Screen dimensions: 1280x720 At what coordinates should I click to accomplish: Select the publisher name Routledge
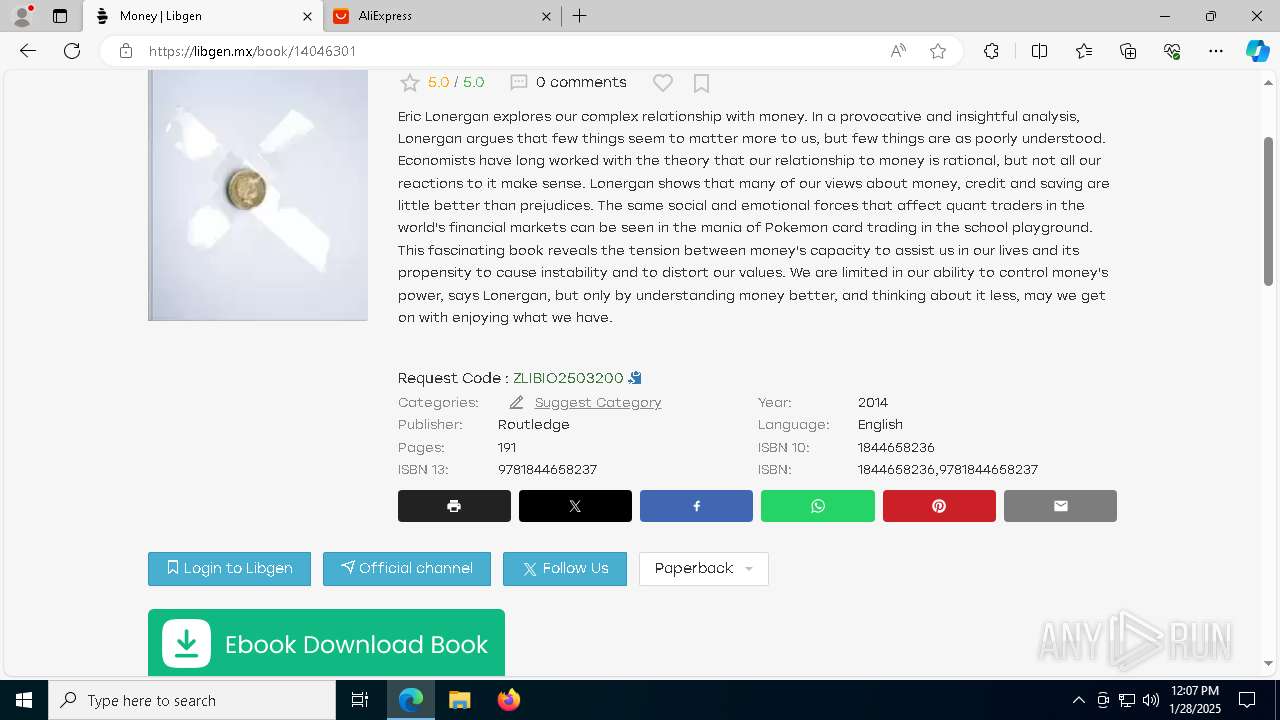(x=533, y=425)
